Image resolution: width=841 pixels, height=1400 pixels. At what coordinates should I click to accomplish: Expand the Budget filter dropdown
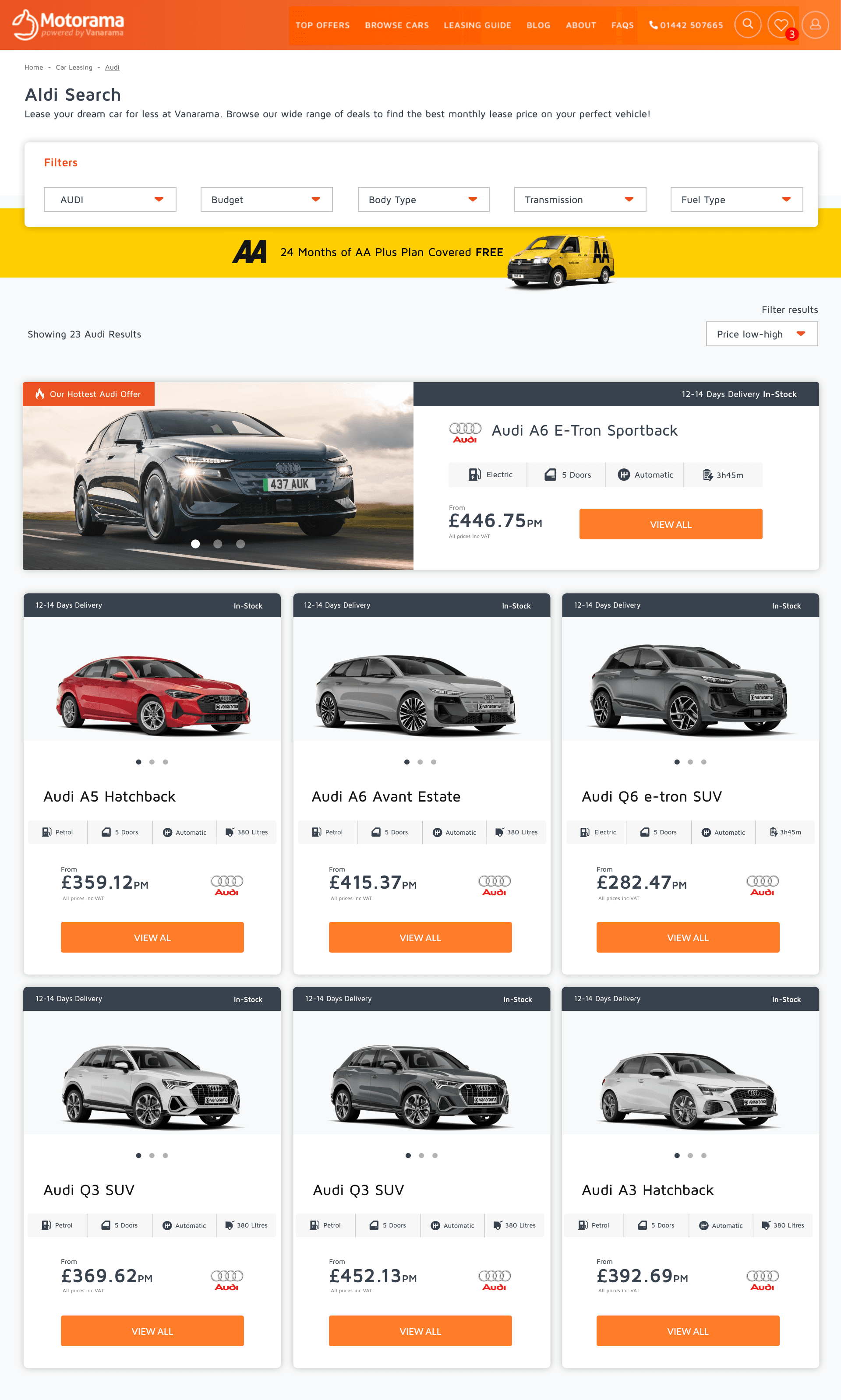[266, 199]
